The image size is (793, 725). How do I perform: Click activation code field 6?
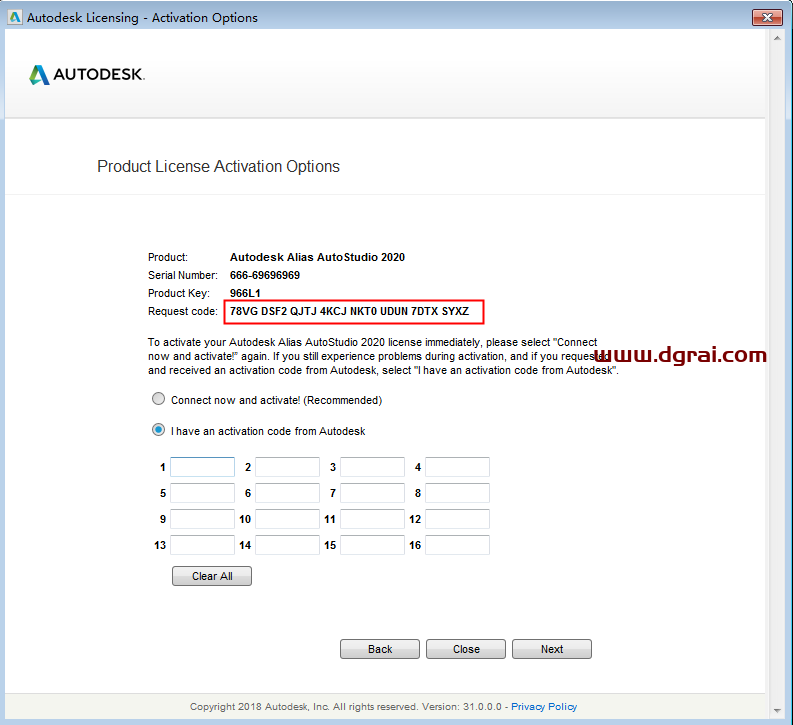click(x=287, y=493)
